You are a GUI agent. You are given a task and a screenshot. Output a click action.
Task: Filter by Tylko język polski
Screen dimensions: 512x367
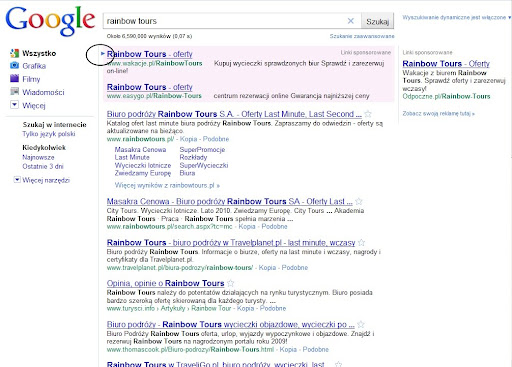coord(49,134)
